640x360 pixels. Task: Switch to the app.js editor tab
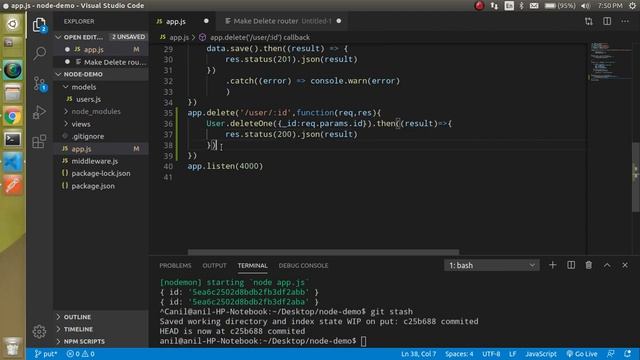coord(182,21)
